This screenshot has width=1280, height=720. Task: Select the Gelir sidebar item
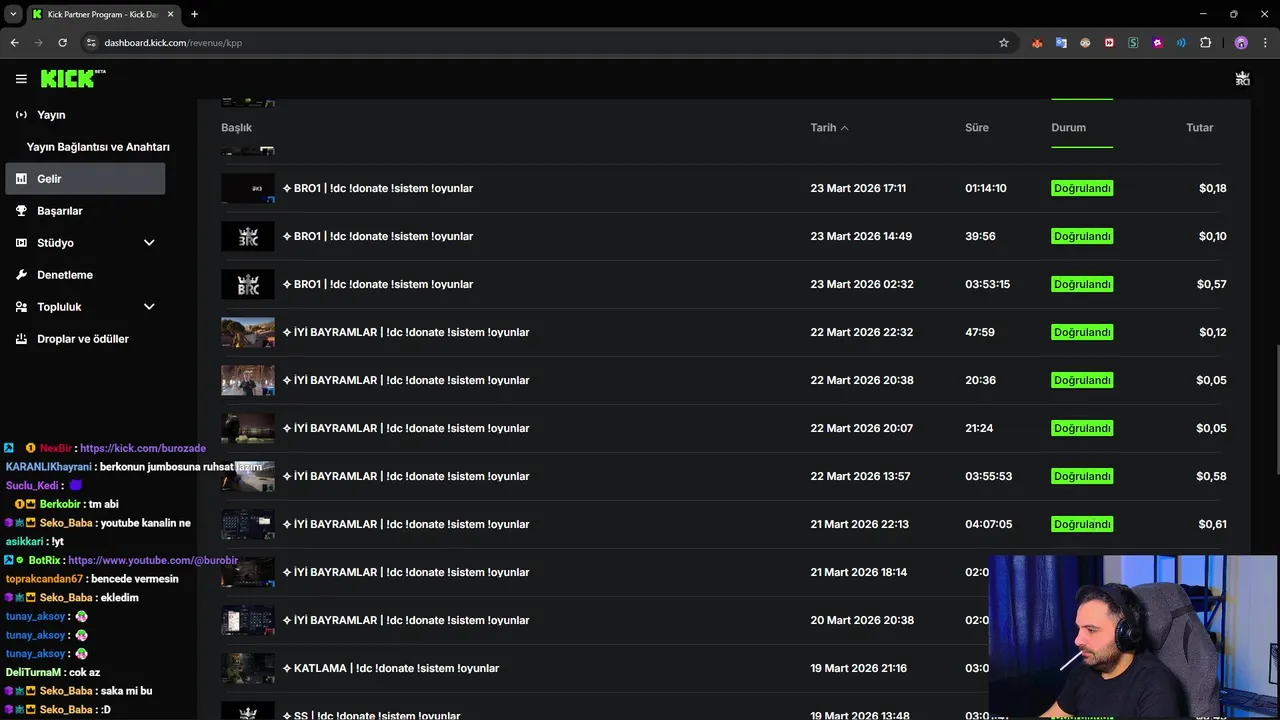[85, 179]
